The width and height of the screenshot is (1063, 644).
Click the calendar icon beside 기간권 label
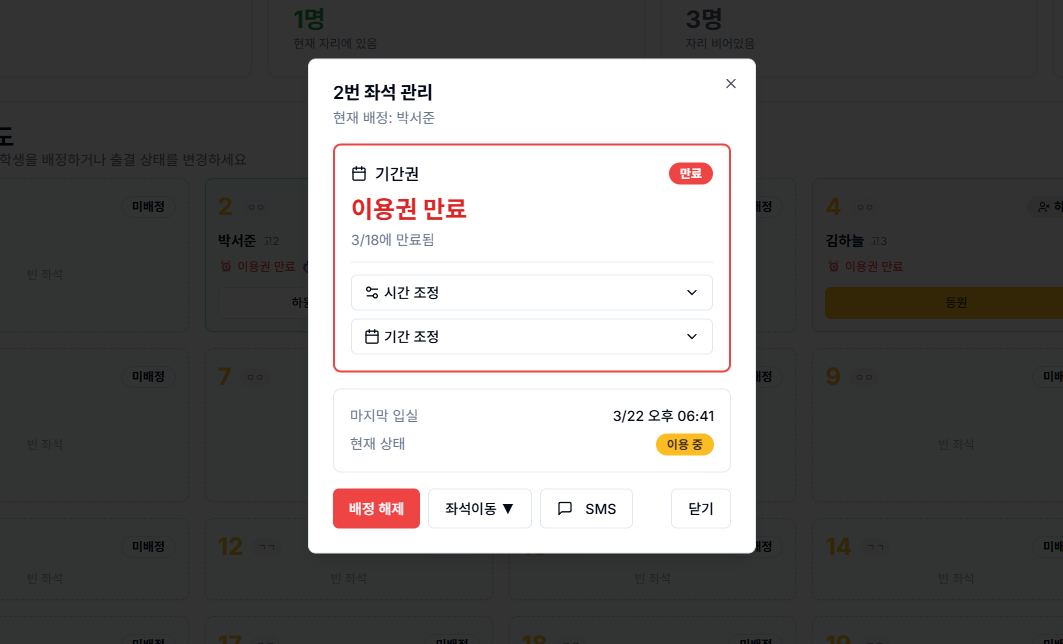pos(358,173)
